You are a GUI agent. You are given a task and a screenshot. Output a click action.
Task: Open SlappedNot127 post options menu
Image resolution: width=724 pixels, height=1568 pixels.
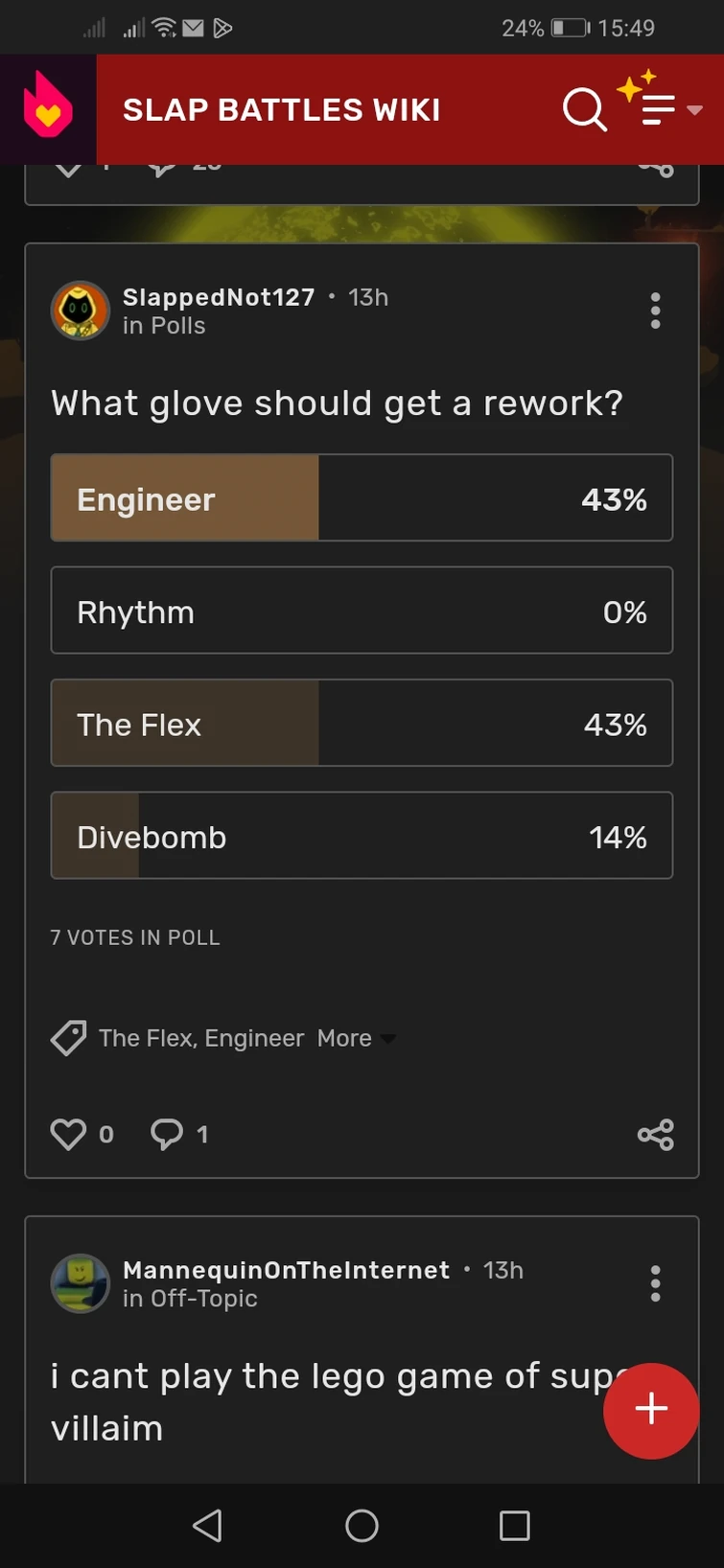click(x=656, y=311)
